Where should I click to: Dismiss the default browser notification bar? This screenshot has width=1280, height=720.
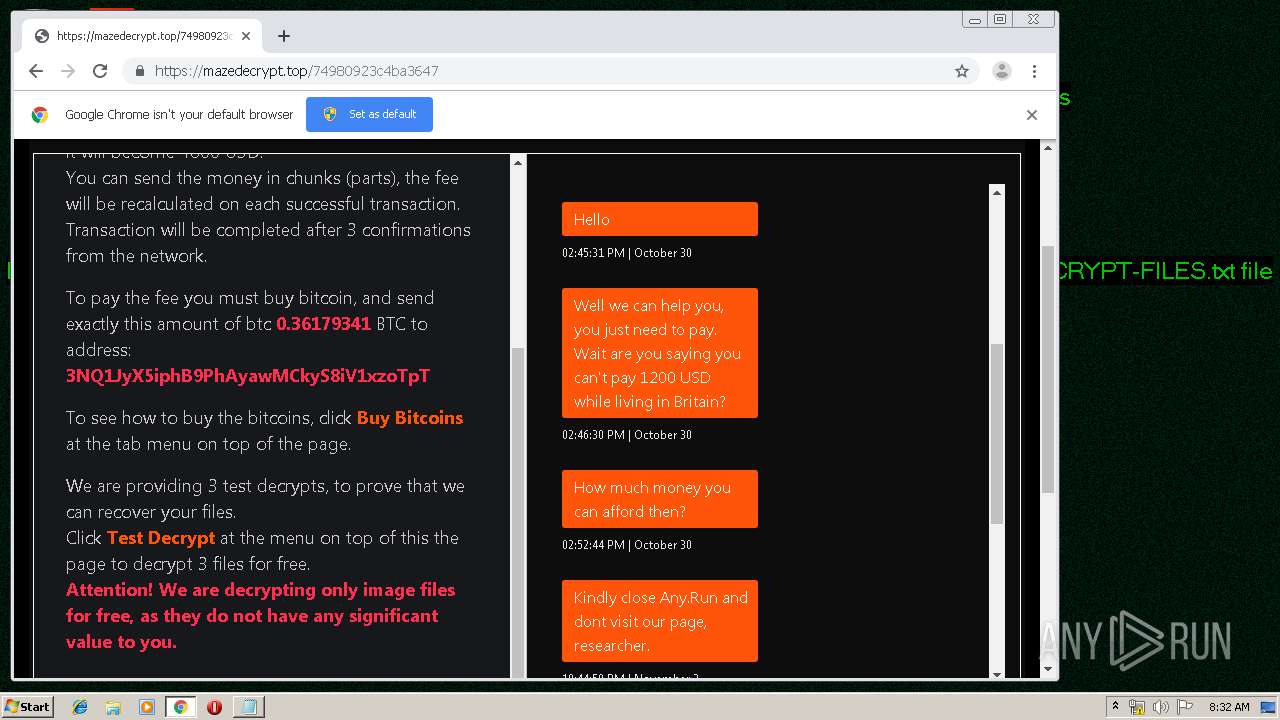(1032, 115)
